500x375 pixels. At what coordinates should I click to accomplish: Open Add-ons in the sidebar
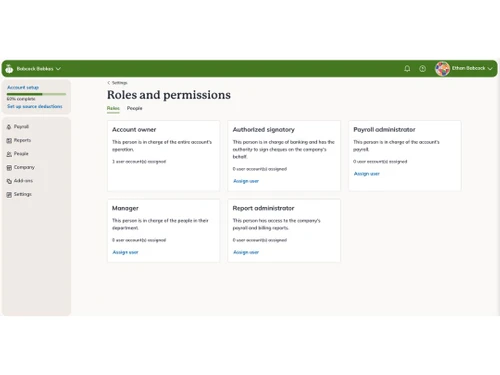coord(23,181)
